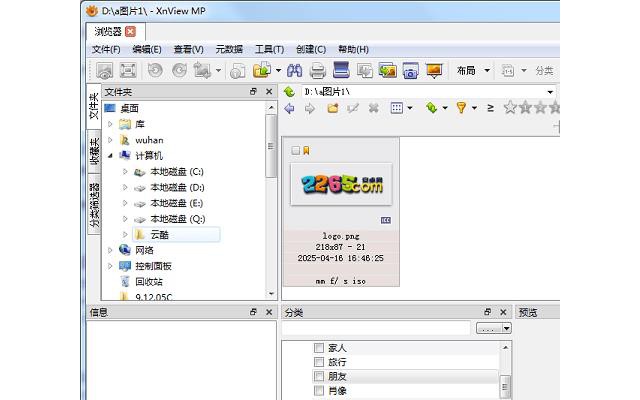Open the 布局 layout dropdown
Screen dimensions: 640x400
(x=487, y=71)
